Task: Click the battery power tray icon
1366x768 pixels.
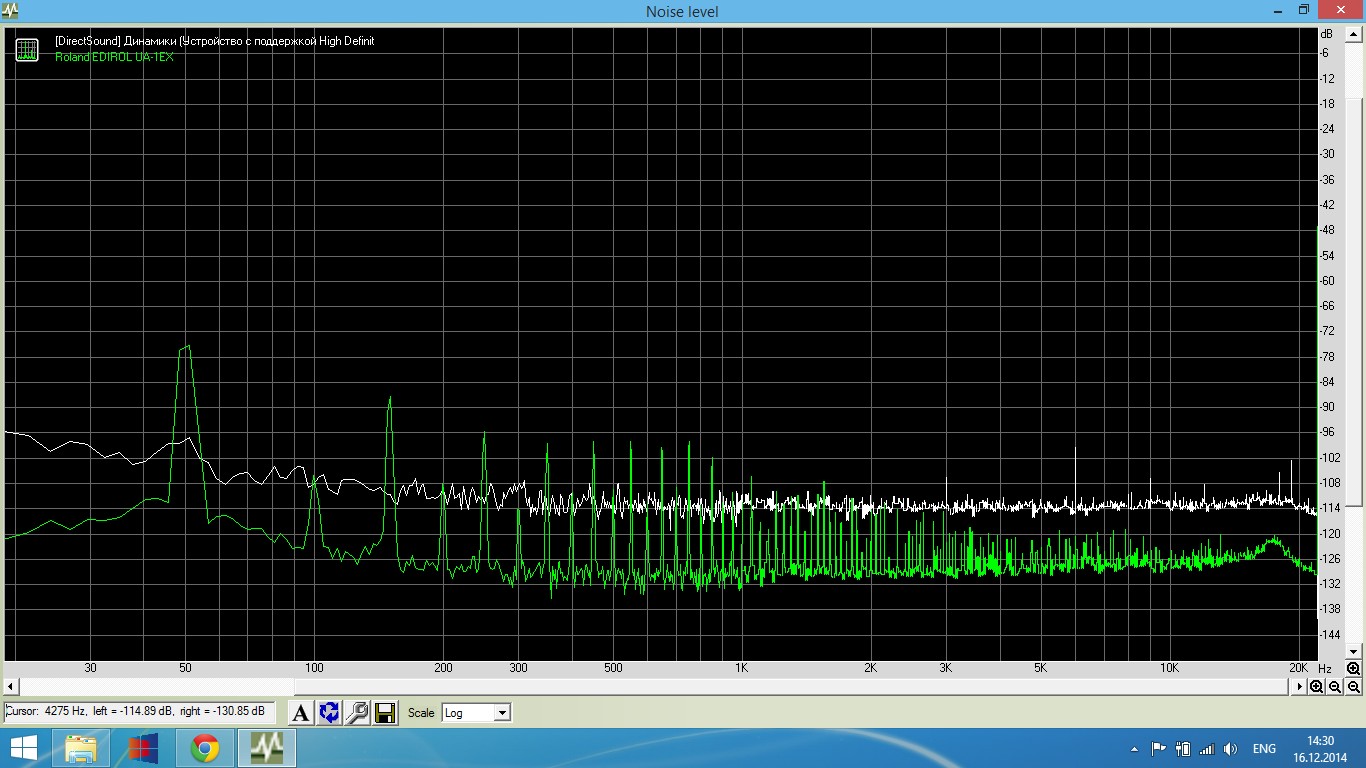Action: coord(1183,748)
